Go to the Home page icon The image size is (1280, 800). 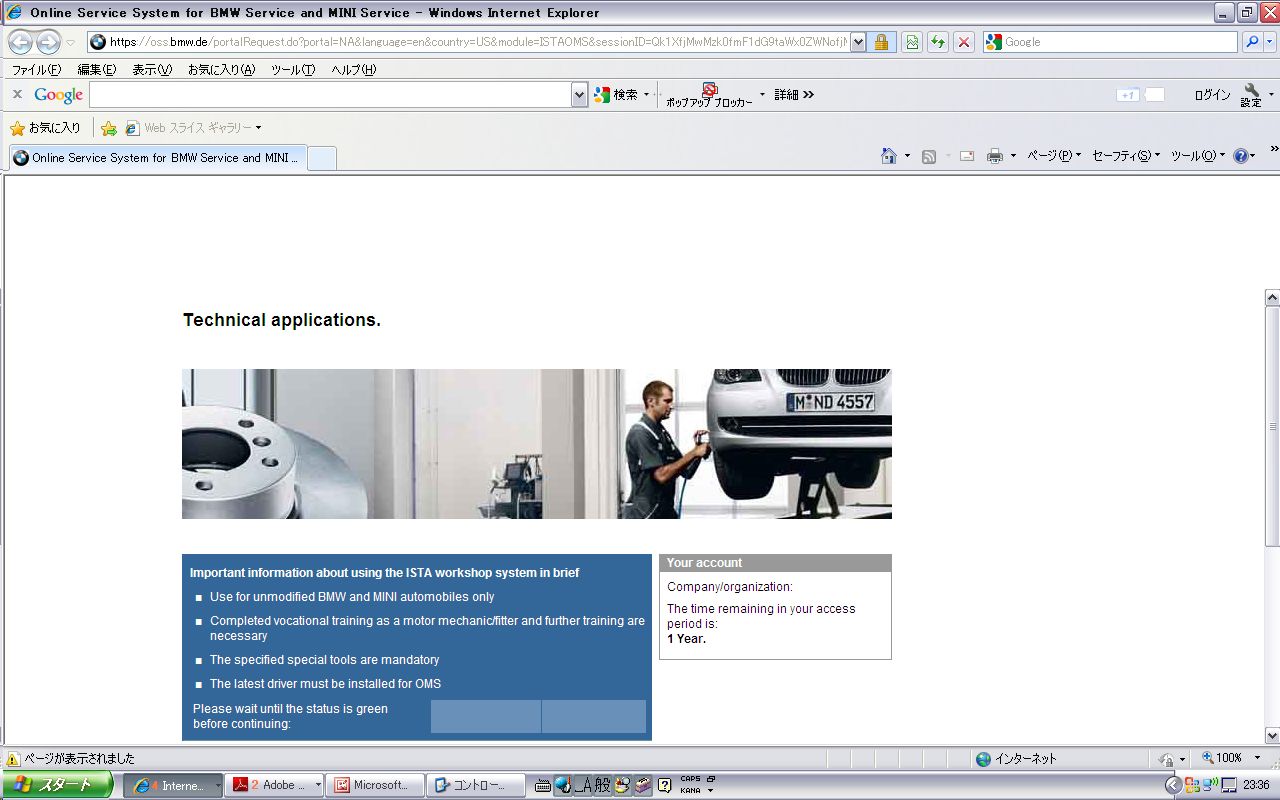[x=888, y=156]
